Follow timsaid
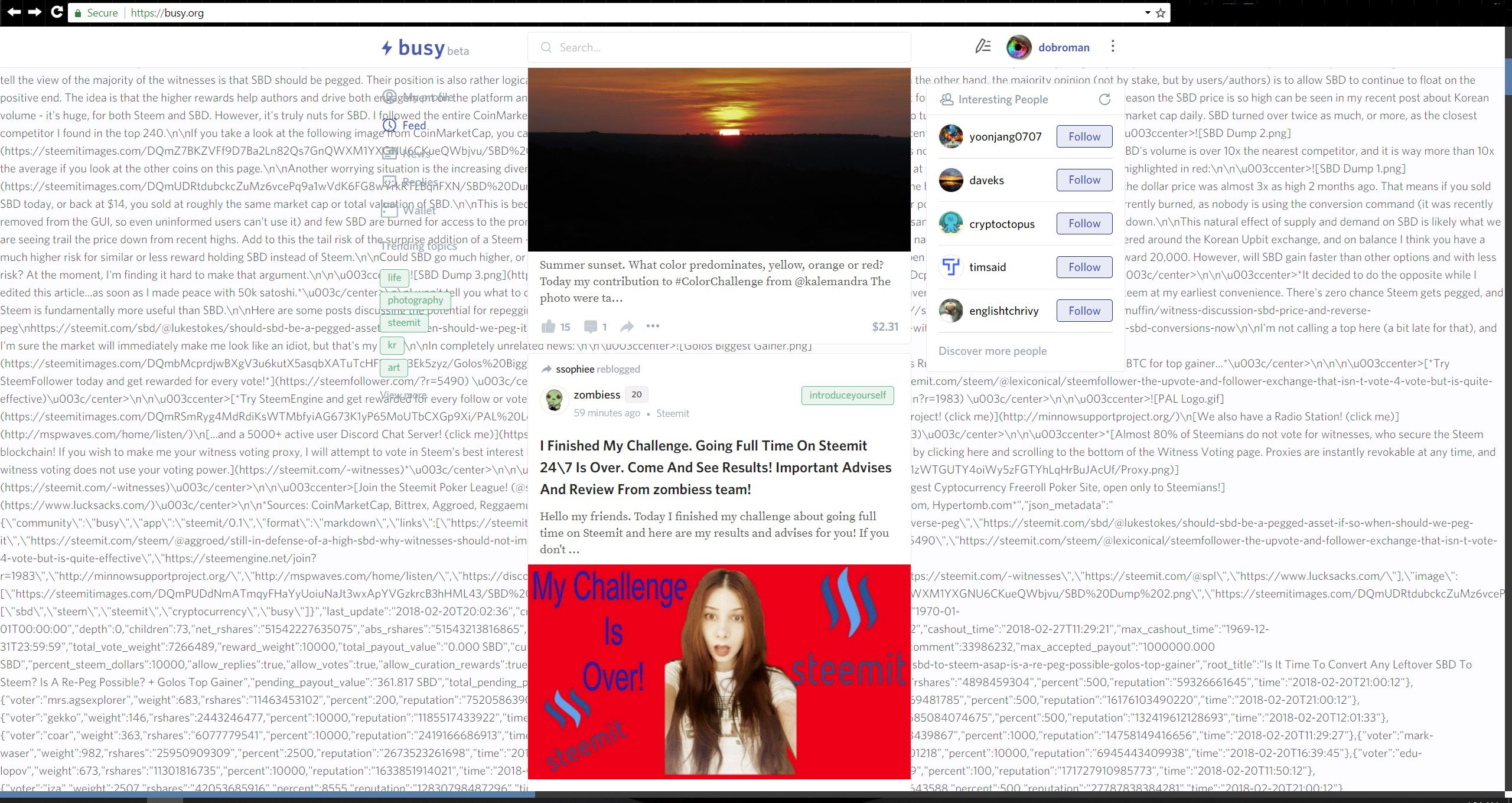This screenshot has width=1512, height=803. [x=1084, y=267]
